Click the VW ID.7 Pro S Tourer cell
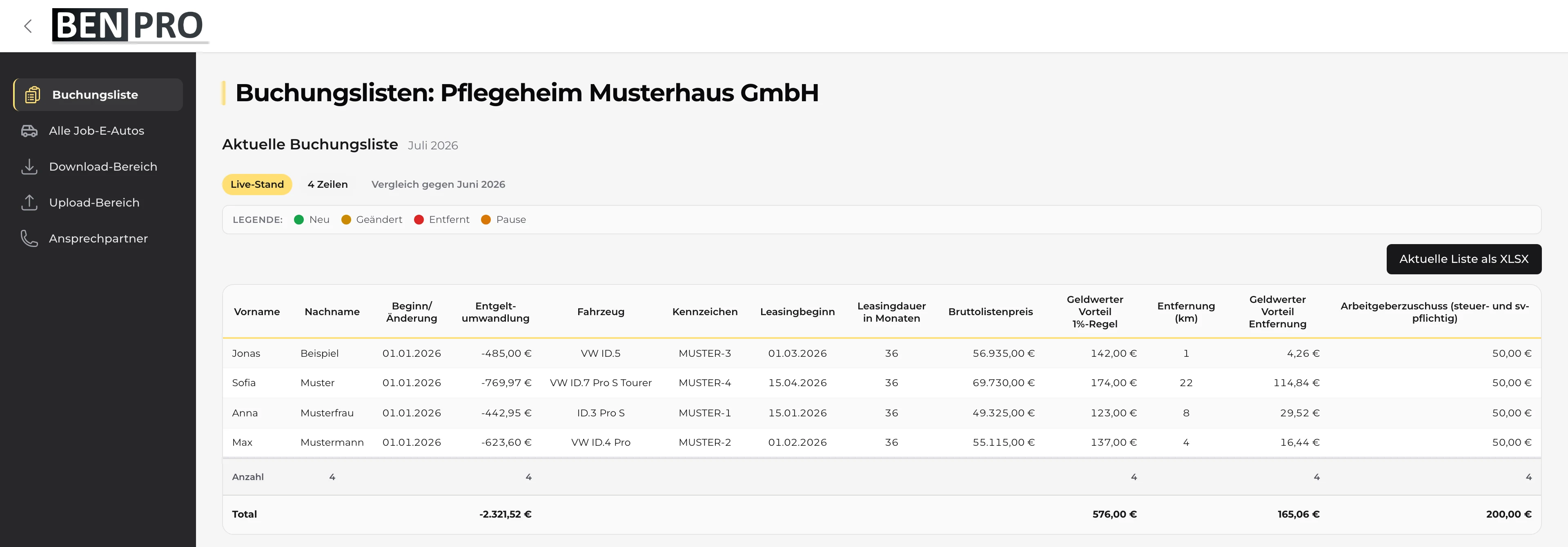Viewport: 1568px width, 547px height. tap(601, 383)
